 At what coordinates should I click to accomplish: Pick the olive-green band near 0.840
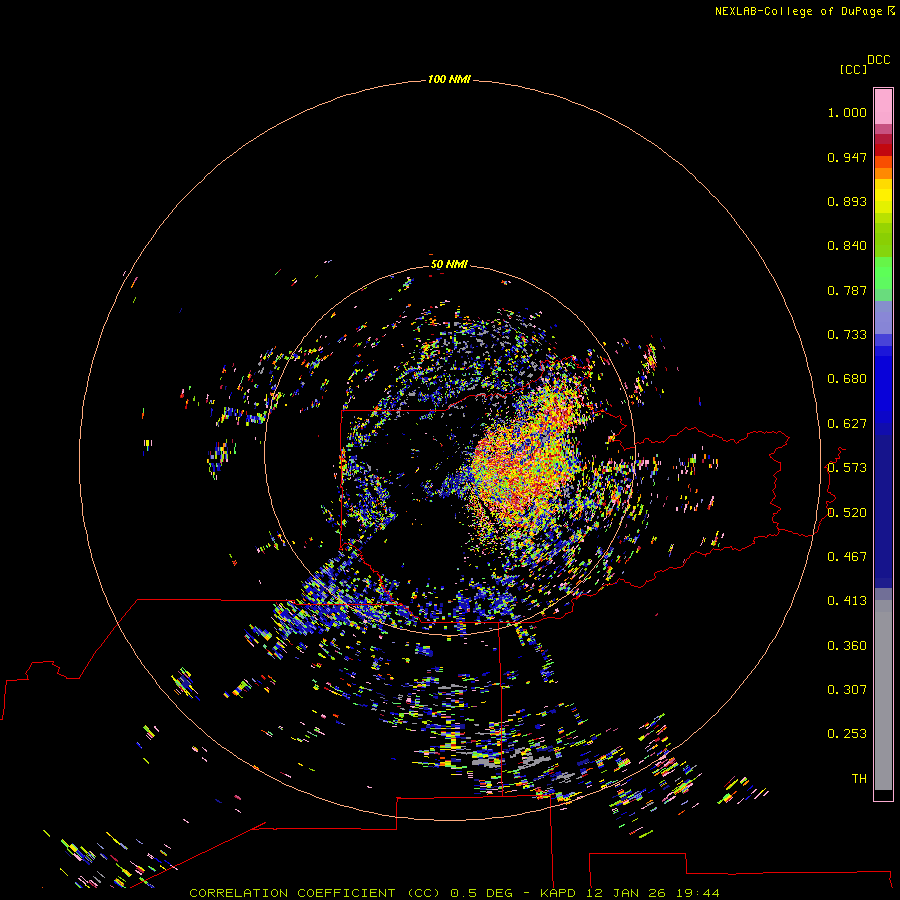883,240
